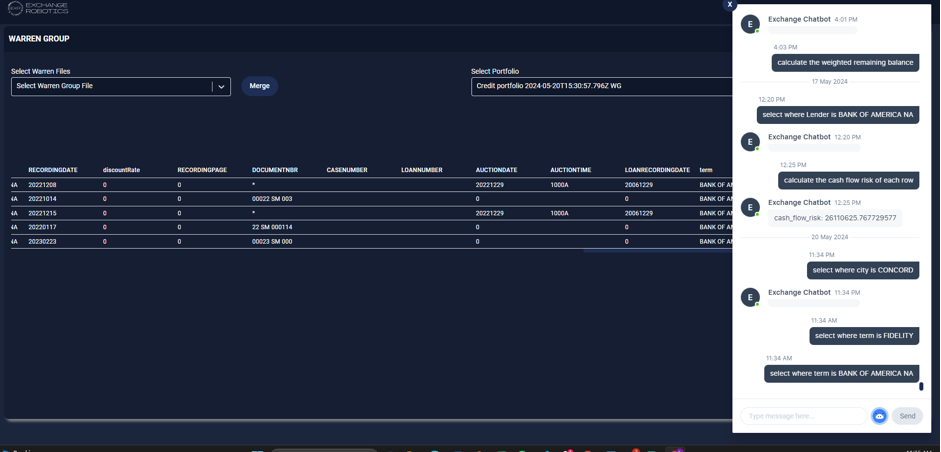Click the AUCTIONDATE column header

496,170
